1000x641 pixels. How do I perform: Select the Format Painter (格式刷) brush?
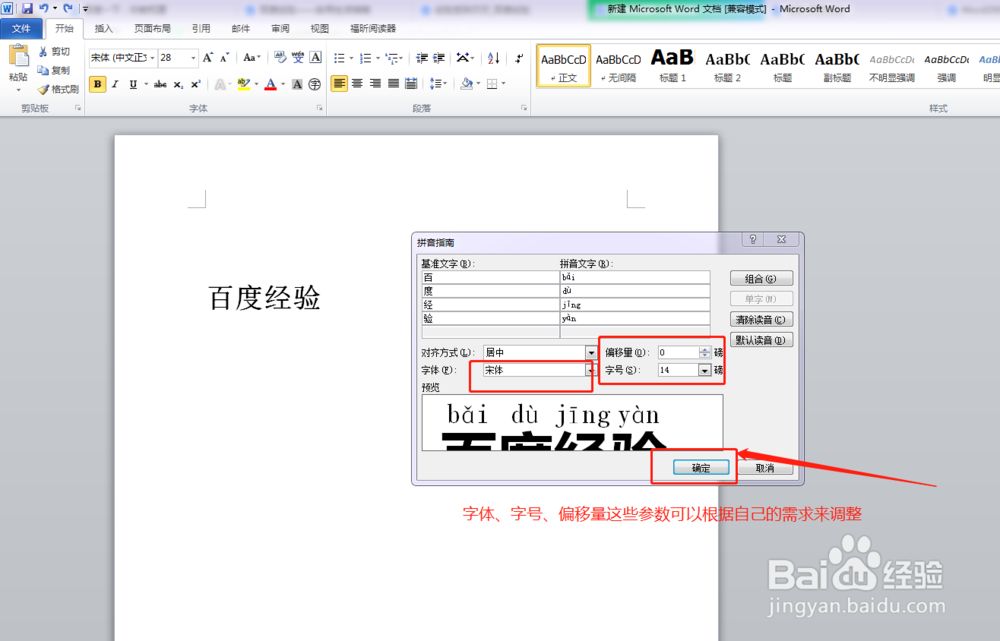coord(58,89)
